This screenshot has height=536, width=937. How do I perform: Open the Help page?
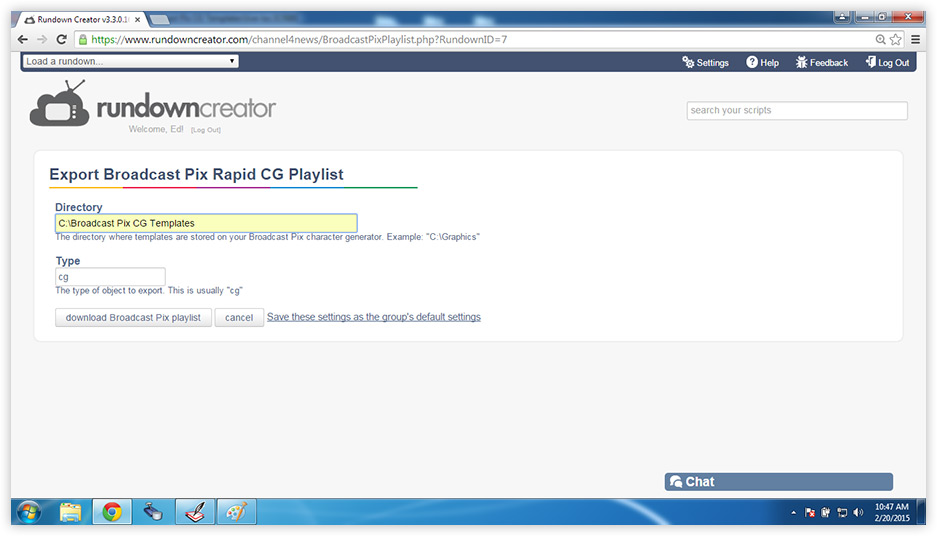click(762, 62)
